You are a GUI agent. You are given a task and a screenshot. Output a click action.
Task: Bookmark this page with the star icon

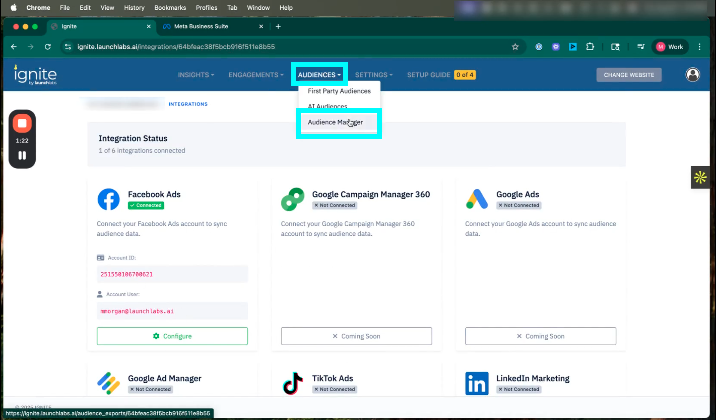(x=515, y=46)
